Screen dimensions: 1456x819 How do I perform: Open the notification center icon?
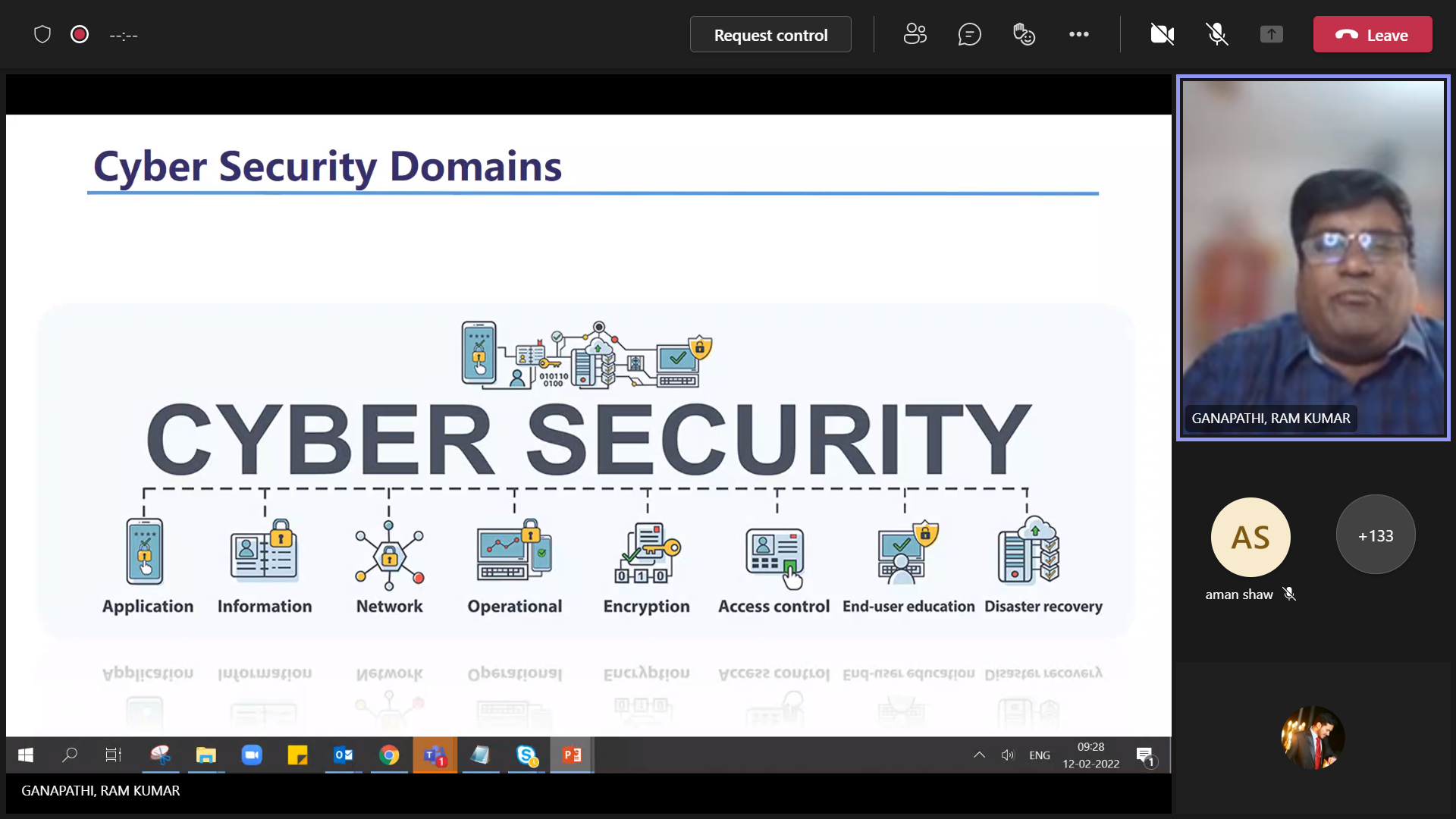1146,756
